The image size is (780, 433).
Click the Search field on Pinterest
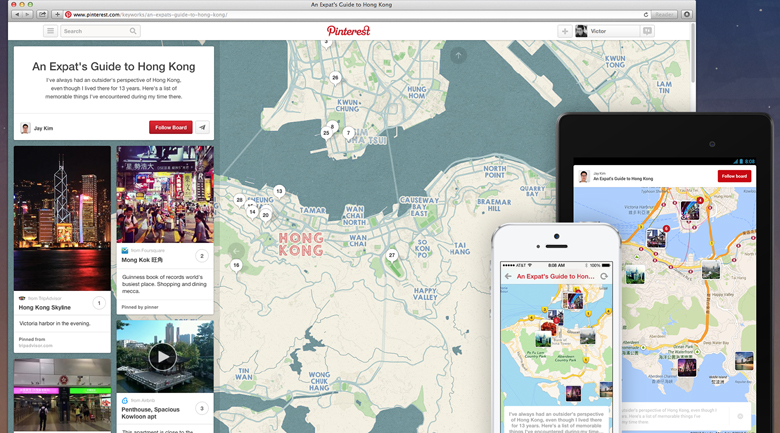100,31
